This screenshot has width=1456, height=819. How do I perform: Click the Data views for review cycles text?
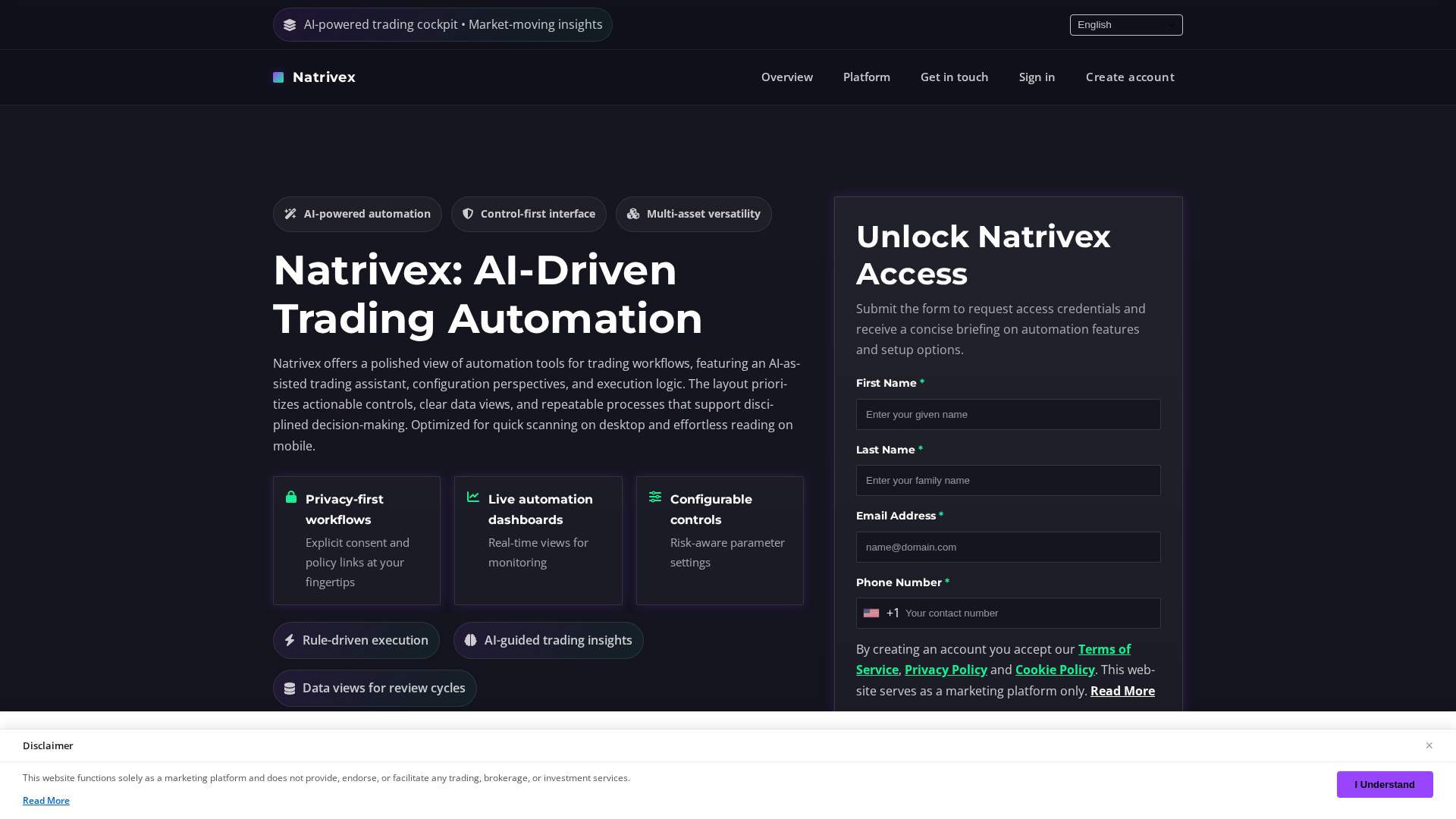[384, 688]
